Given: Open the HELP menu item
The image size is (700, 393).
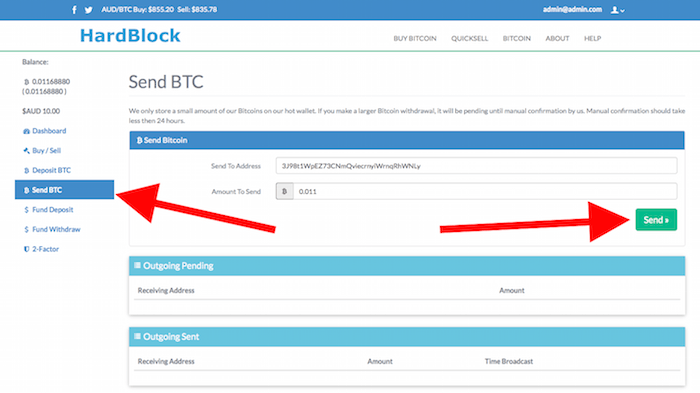Looking at the screenshot, I should [592, 38].
